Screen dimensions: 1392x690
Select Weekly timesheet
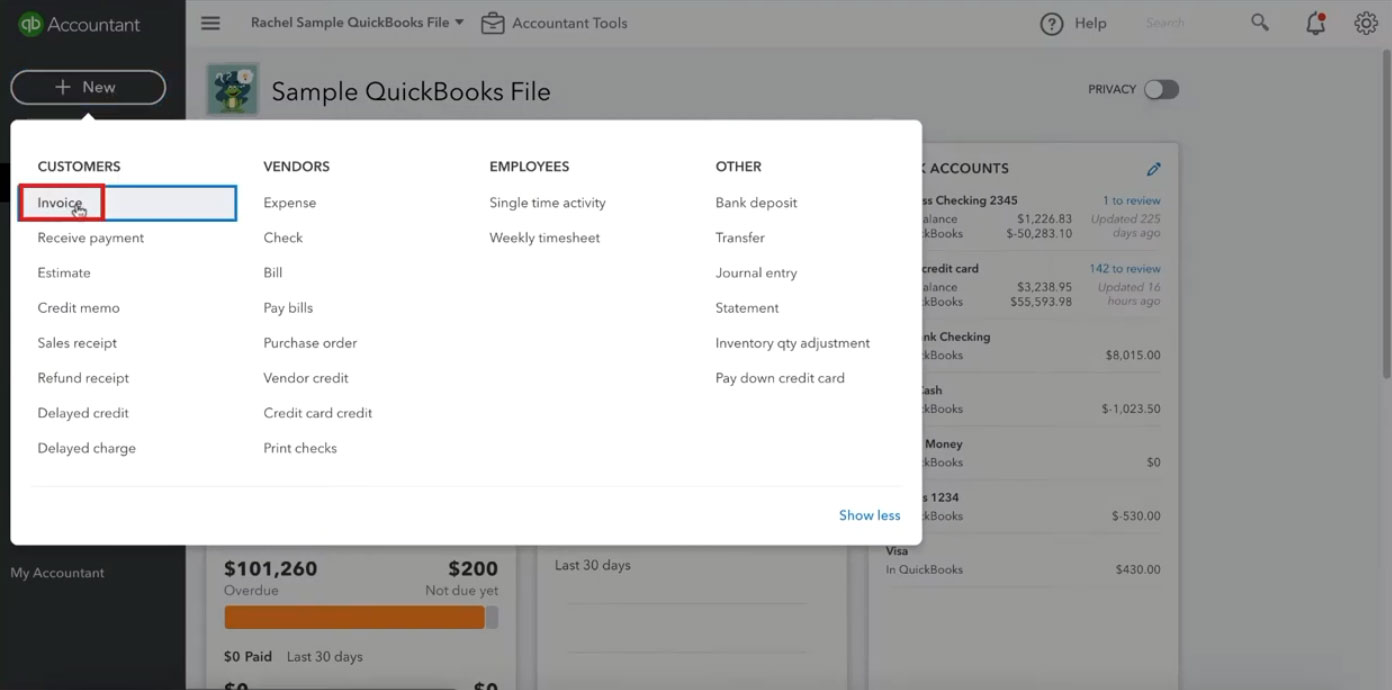pyautogui.click(x=545, y=238)
